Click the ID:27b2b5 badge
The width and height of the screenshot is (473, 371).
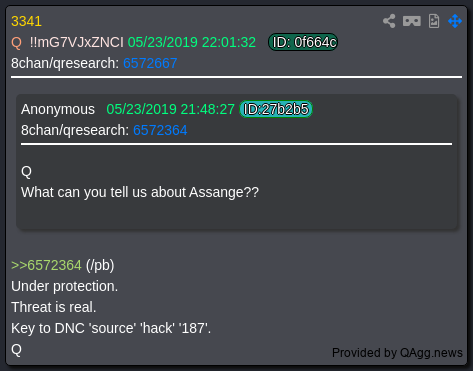[276, 109]
